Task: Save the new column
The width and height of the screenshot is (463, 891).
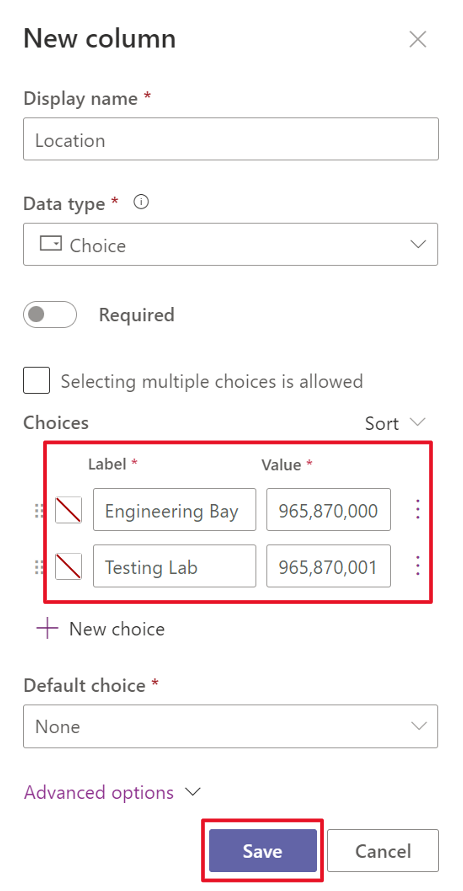Action: (x=262, y=850)
